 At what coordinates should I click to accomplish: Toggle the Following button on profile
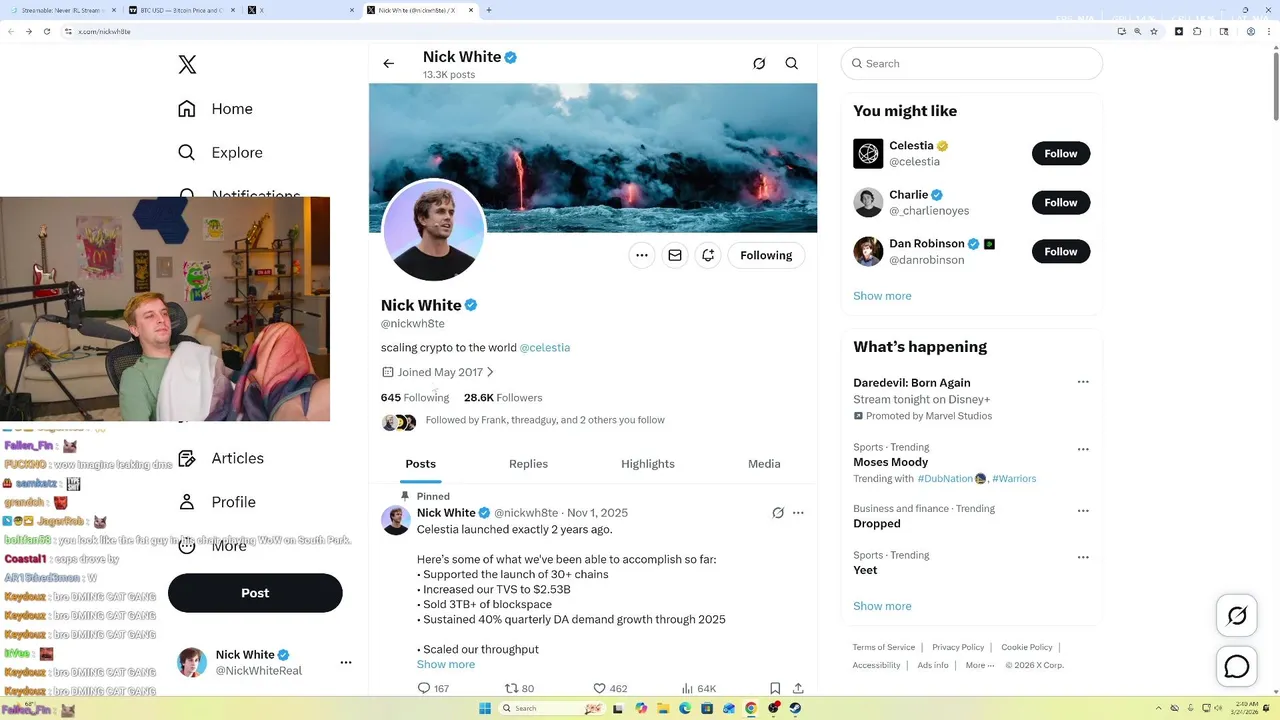coord(766,255)
